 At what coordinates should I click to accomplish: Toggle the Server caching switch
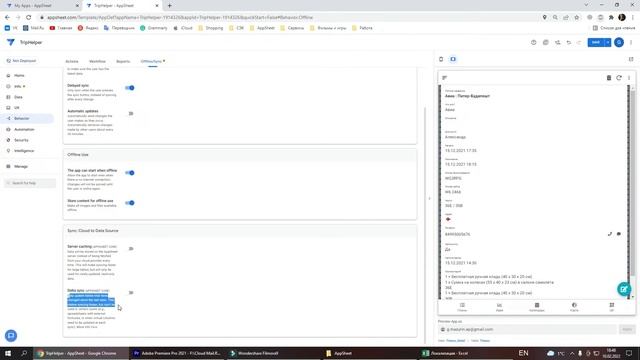(131, 249)
